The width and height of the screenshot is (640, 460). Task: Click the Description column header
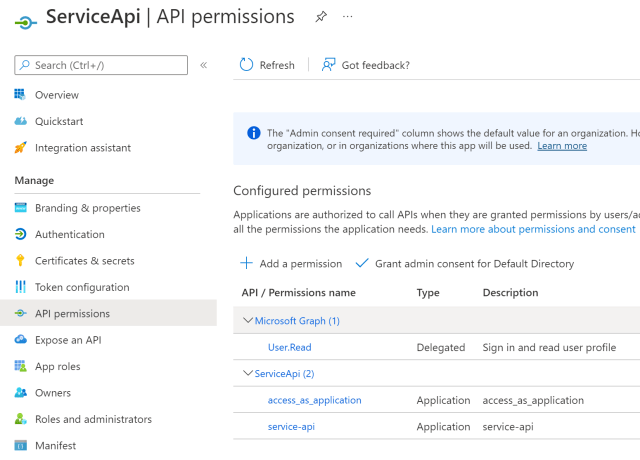click(x=511, y=293)
